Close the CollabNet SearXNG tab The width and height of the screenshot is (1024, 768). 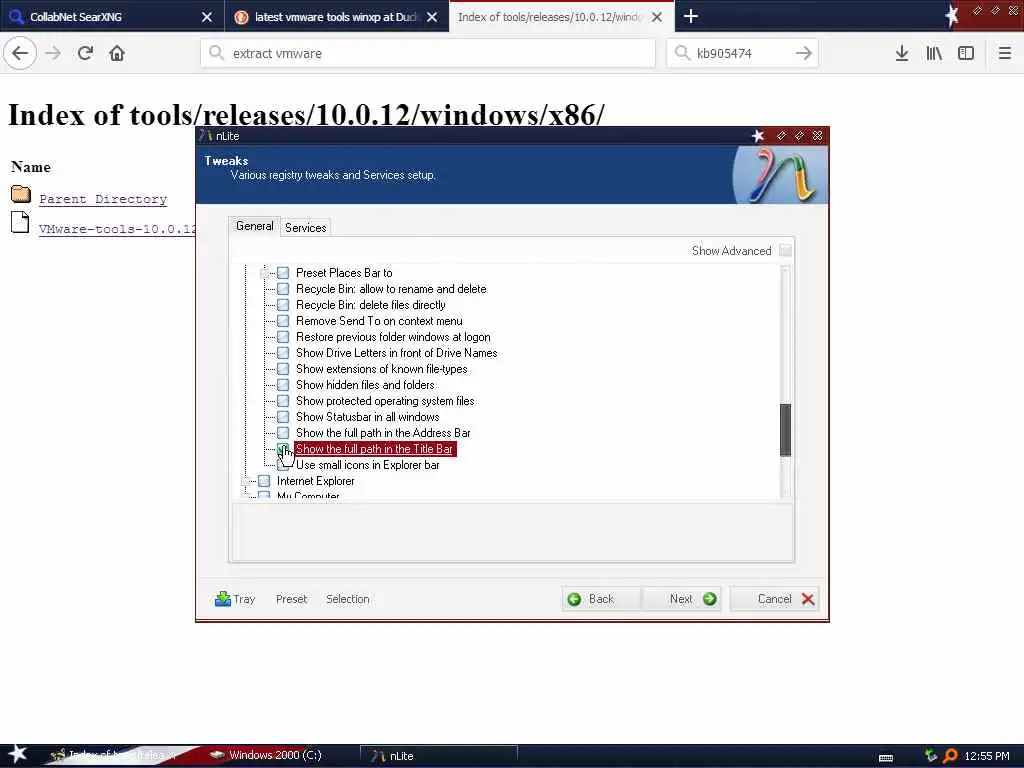point(206,17)
